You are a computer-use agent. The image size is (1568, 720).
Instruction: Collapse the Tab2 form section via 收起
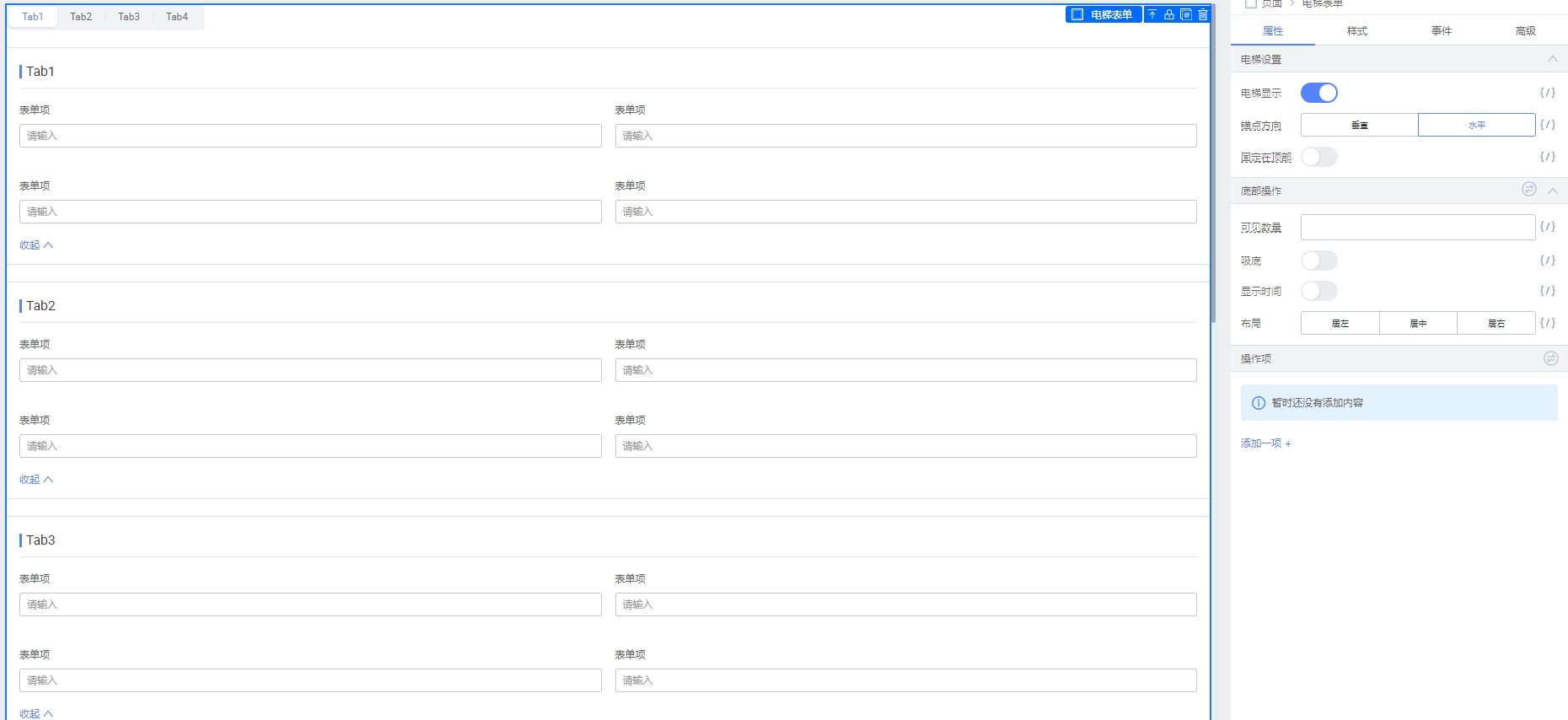pyautogui.click(x=36, y=480)
